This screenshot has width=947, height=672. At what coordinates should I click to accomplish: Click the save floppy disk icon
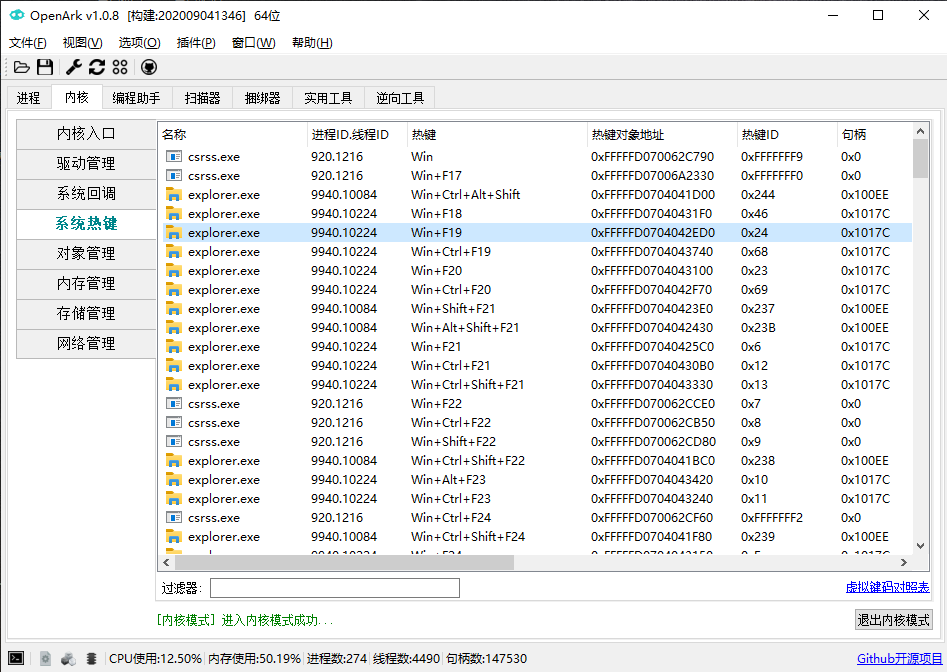click(45, 67)
